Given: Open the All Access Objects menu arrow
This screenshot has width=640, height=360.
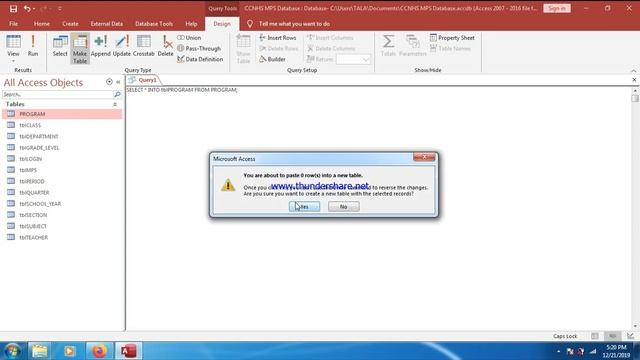Looking at the screenshot, I should [109, 82].
